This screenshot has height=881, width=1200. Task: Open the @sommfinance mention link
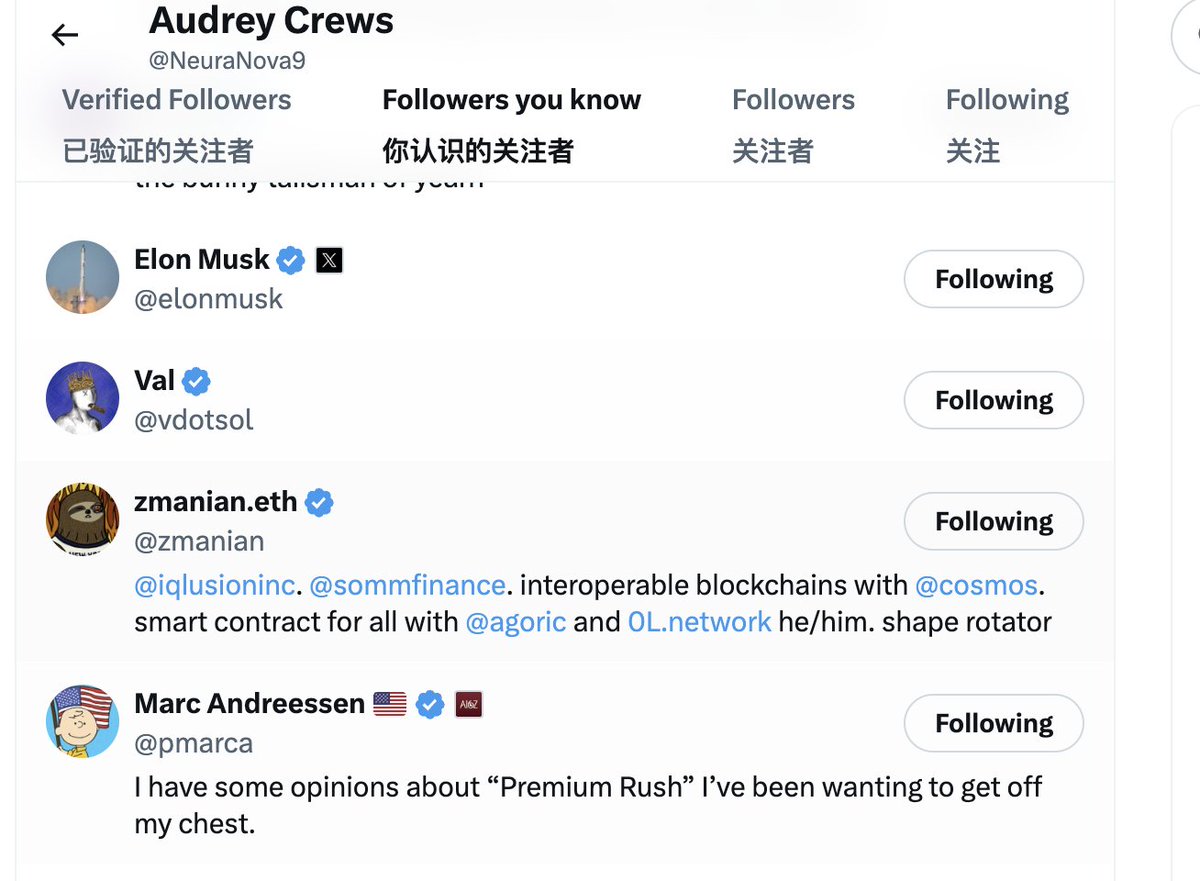[x=407, y=585]
